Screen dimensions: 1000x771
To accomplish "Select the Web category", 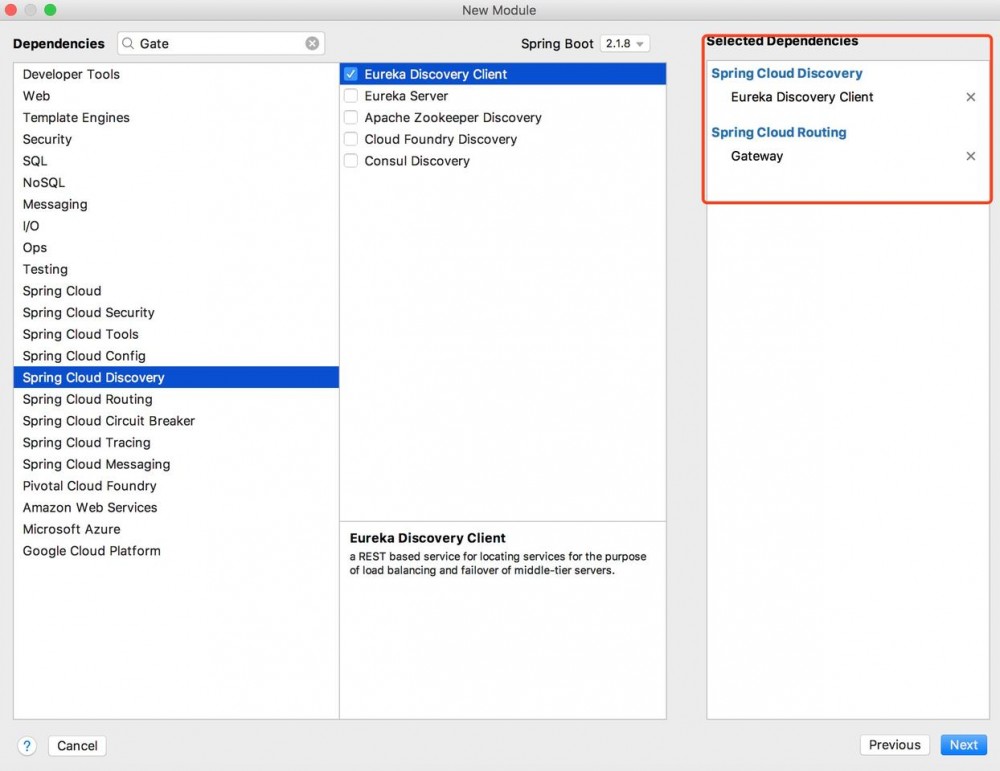I will point(176,96).
